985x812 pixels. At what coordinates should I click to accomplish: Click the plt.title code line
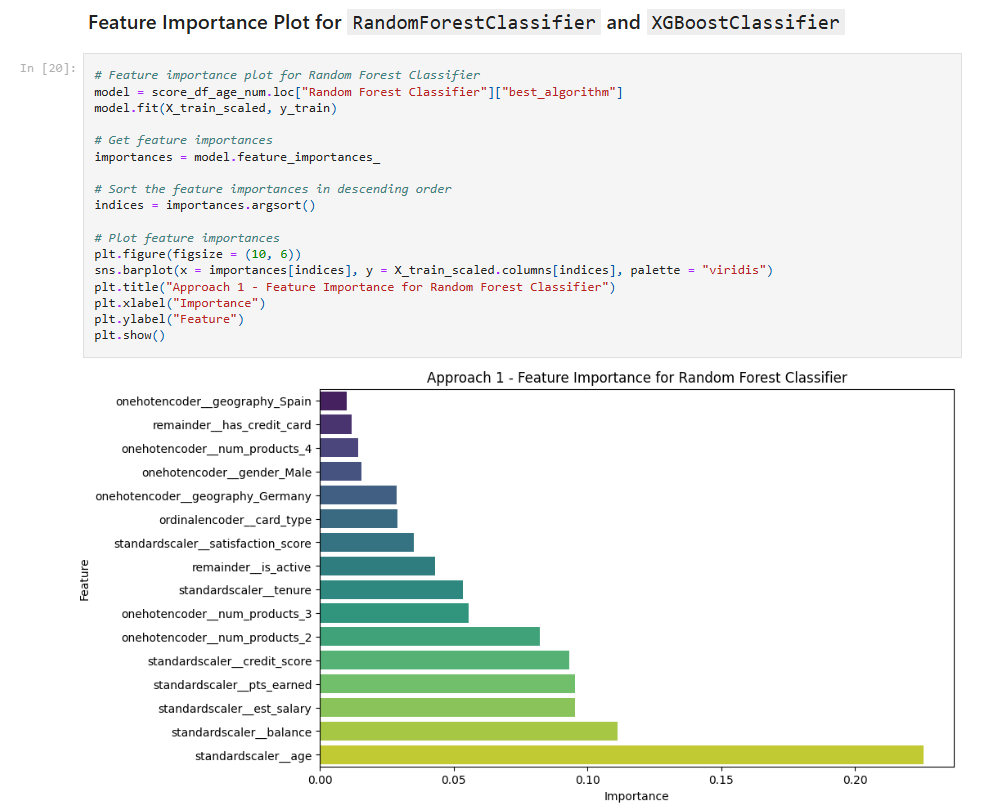point(355,287)
